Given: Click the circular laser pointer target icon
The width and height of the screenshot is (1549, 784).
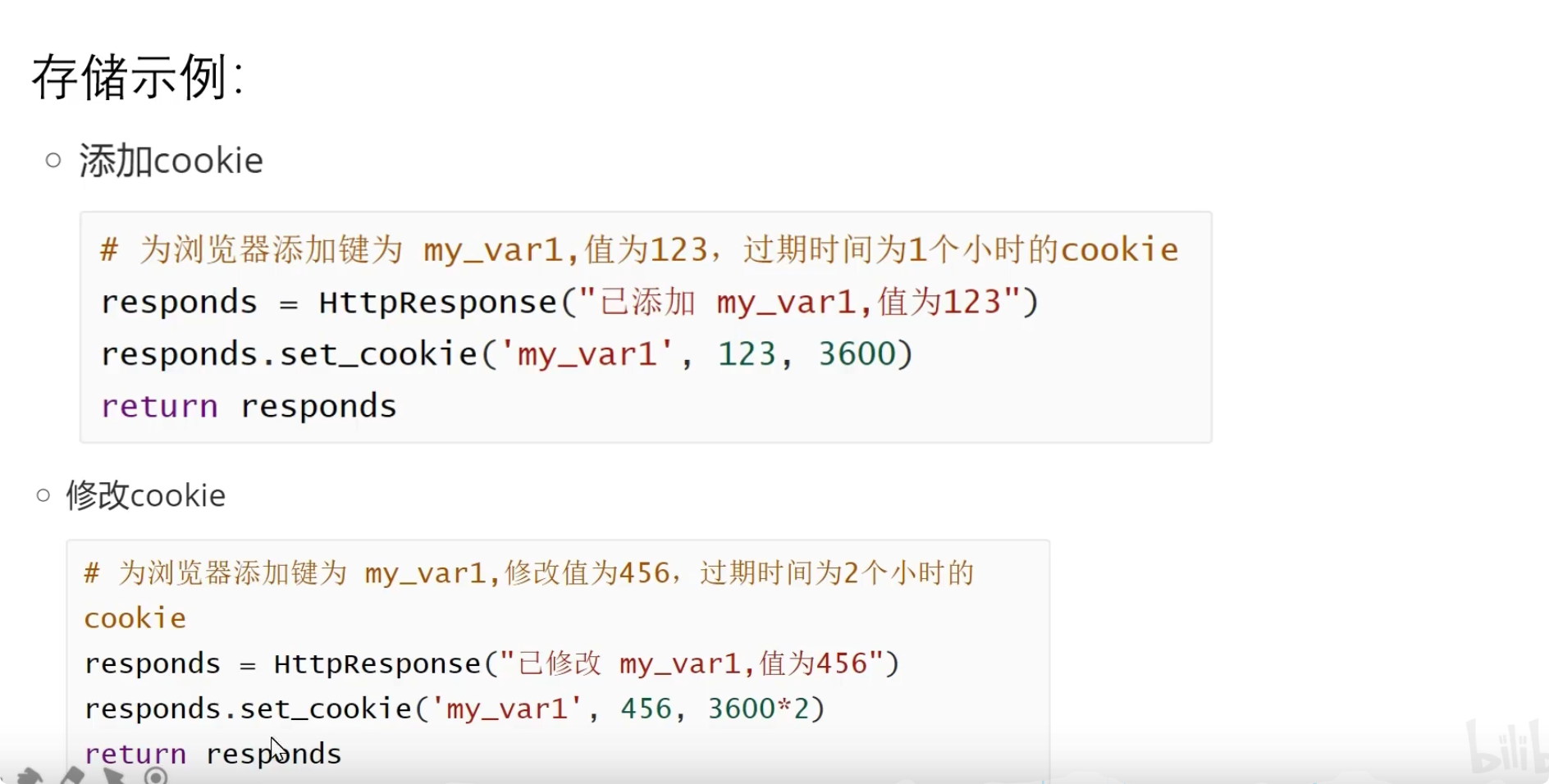Looking at the screenshot, I should point(155,776).
